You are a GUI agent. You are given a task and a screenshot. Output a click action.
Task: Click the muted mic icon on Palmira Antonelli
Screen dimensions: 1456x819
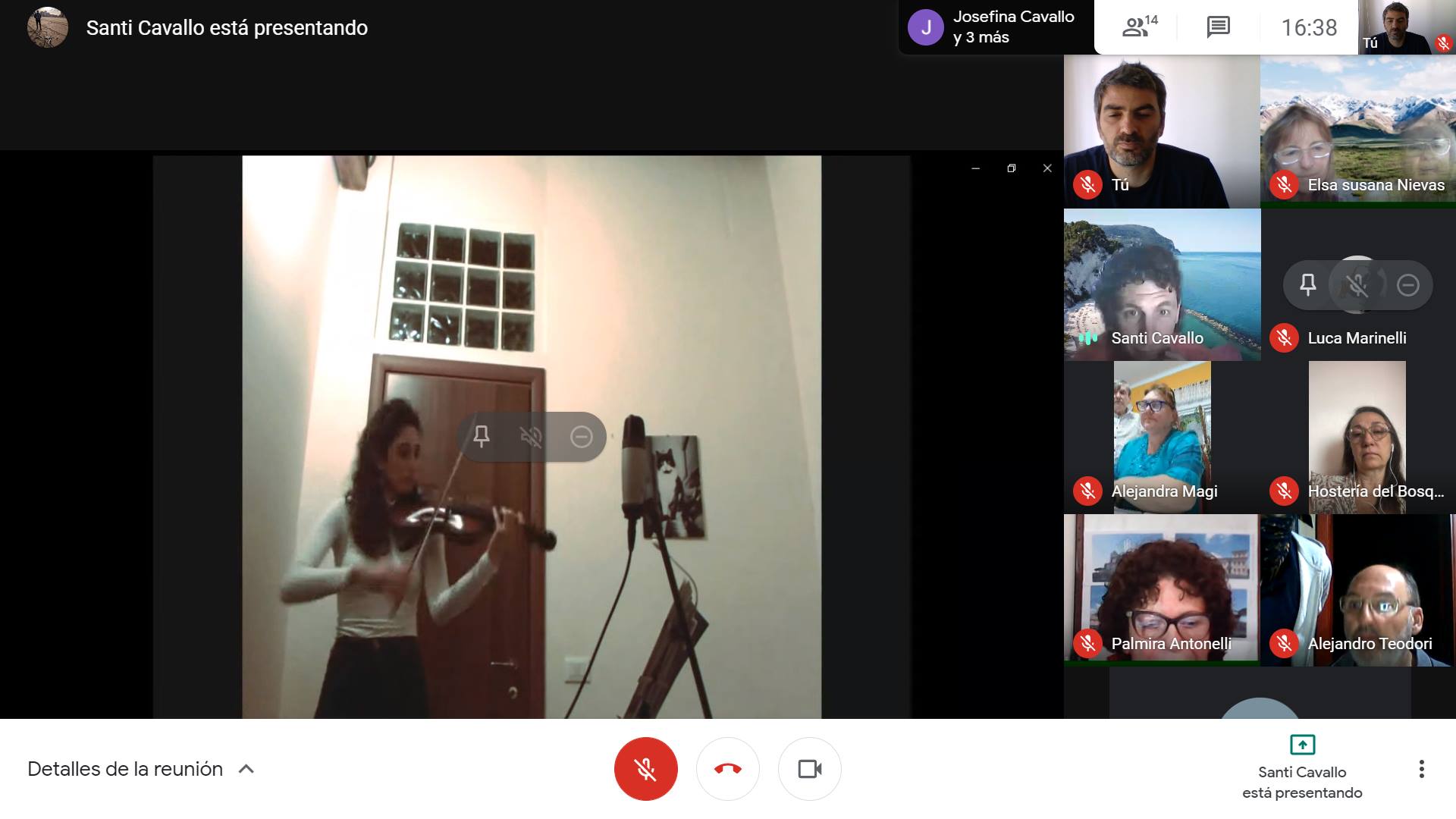[1087, 644]
